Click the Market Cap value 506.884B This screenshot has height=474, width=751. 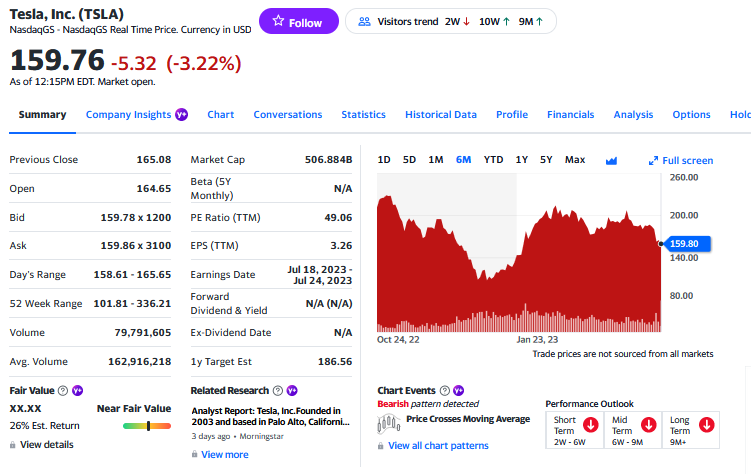(329, 159)
